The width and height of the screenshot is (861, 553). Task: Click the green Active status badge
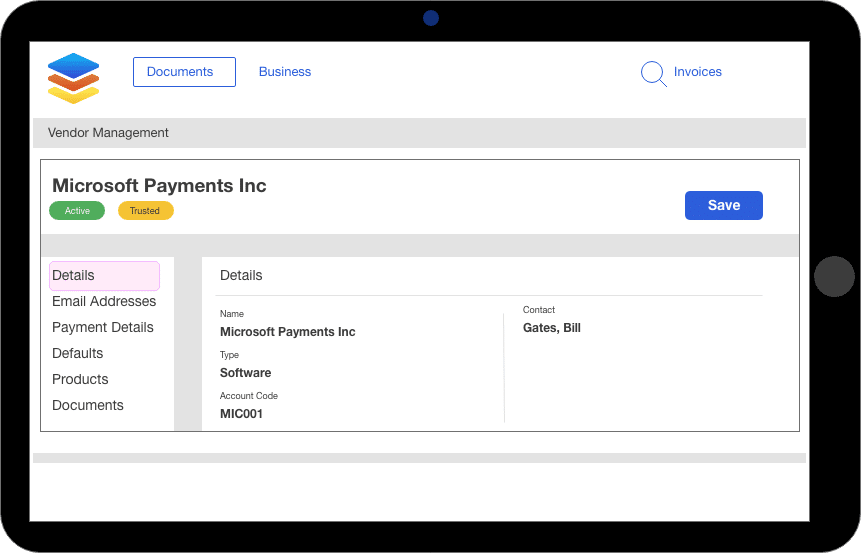[77, 211]
